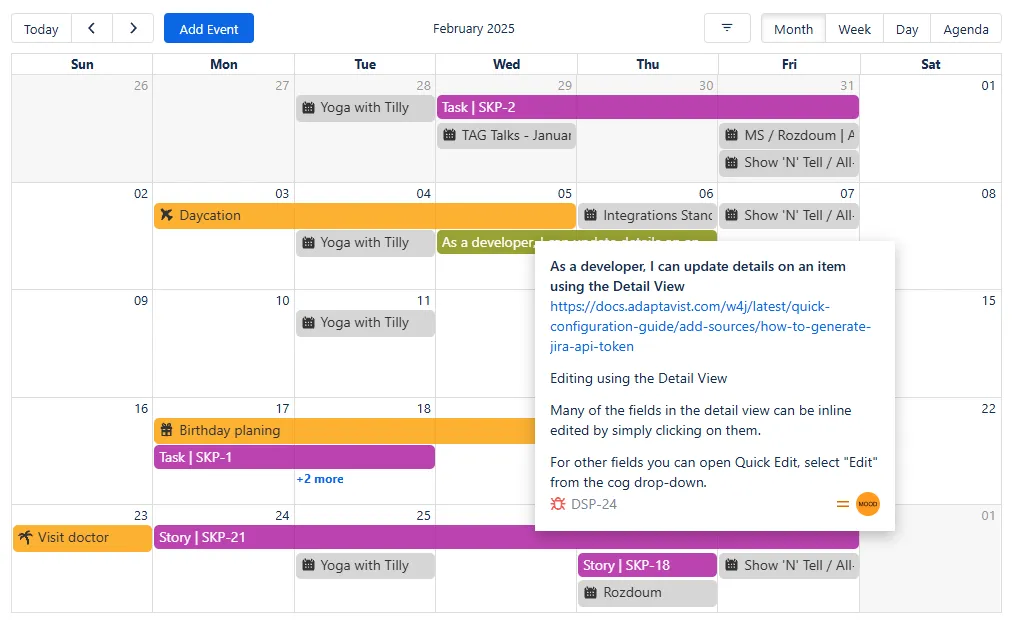Click calendar icon on Rozdoum event on the 27th

coord(590,592)
